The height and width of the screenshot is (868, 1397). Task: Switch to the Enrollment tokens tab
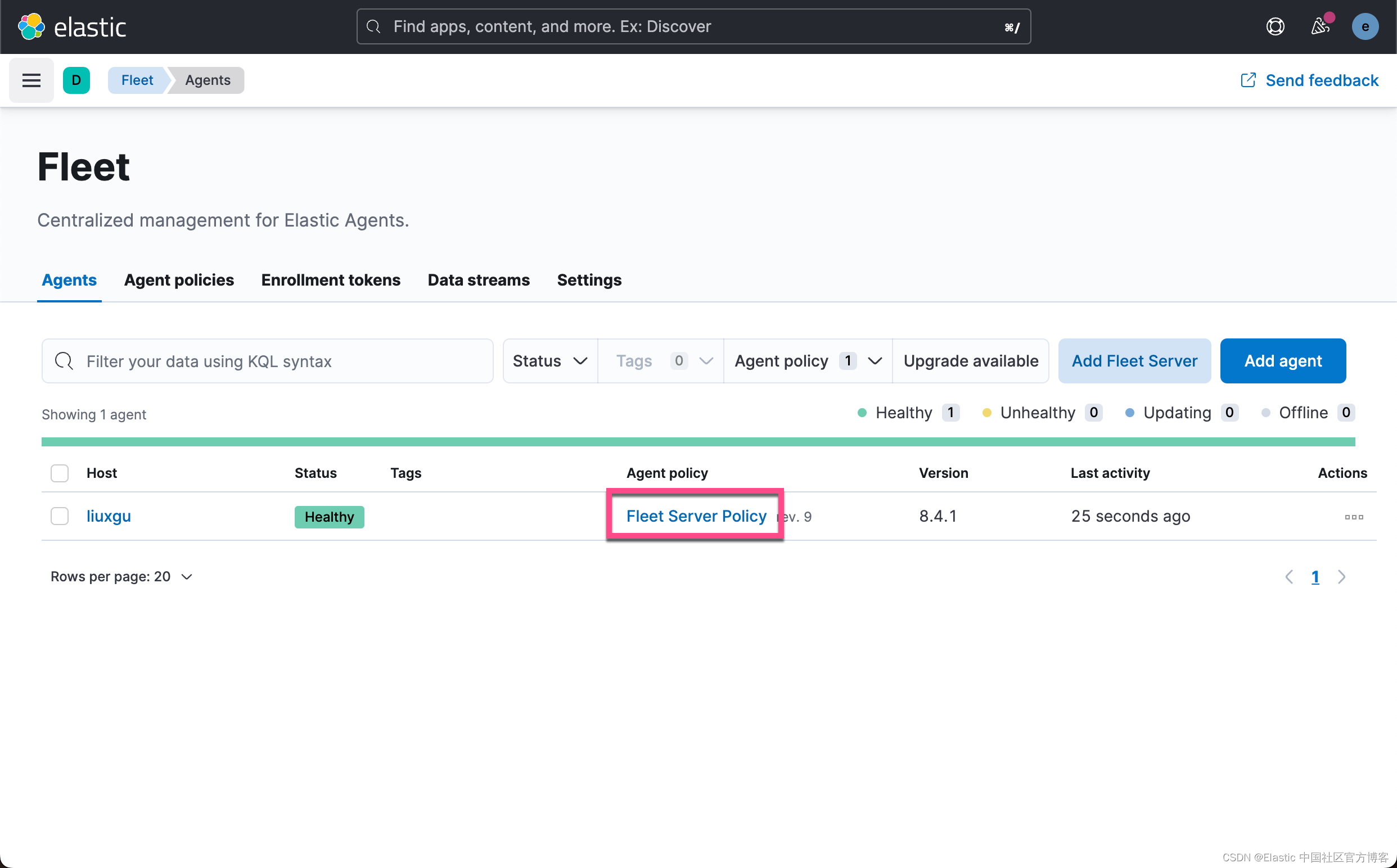331,280
